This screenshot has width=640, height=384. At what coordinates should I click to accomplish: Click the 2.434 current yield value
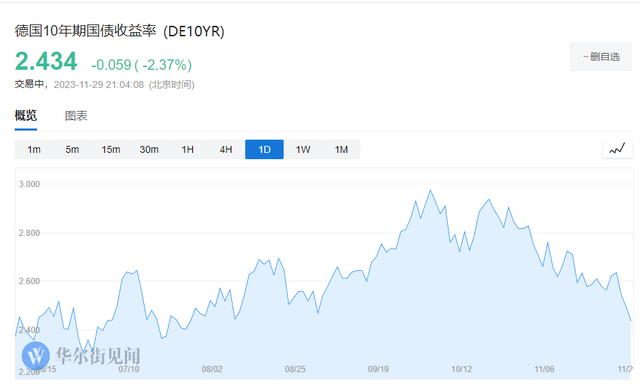(x=46, y=62)
